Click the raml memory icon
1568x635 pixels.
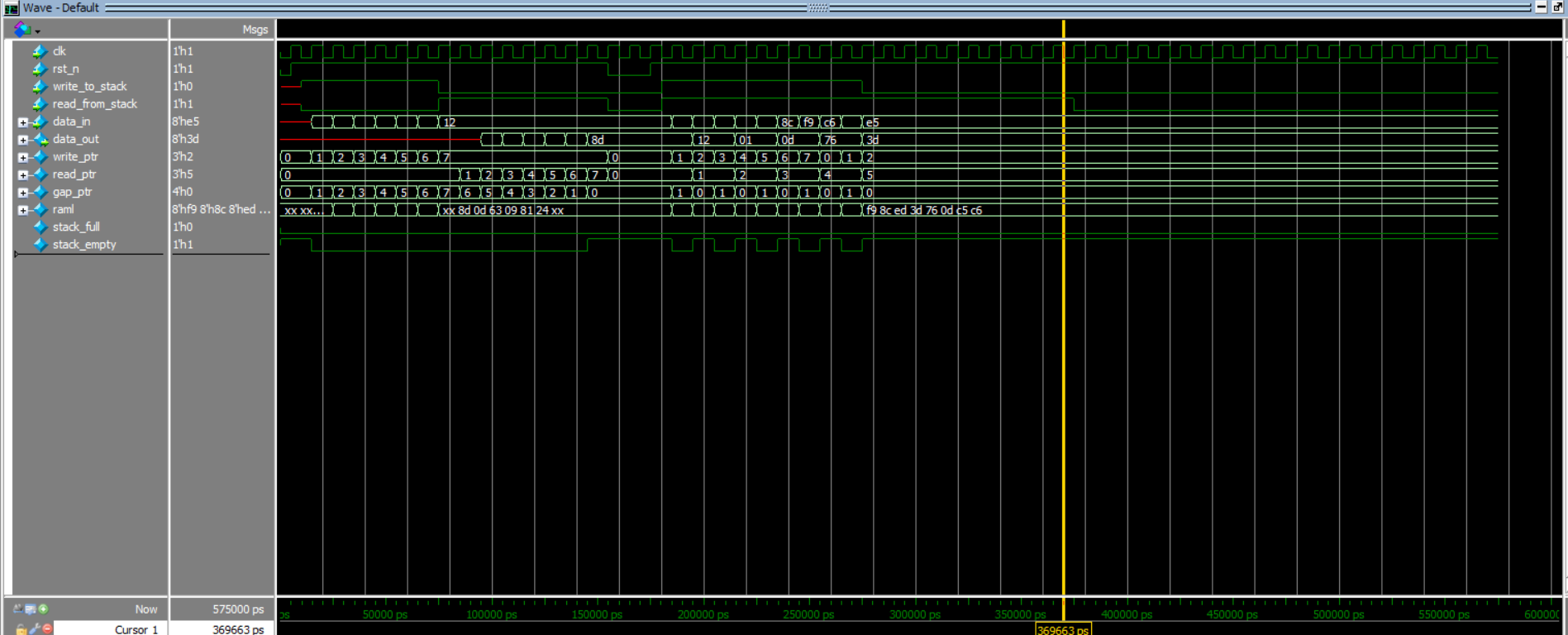tap(40, 210)
